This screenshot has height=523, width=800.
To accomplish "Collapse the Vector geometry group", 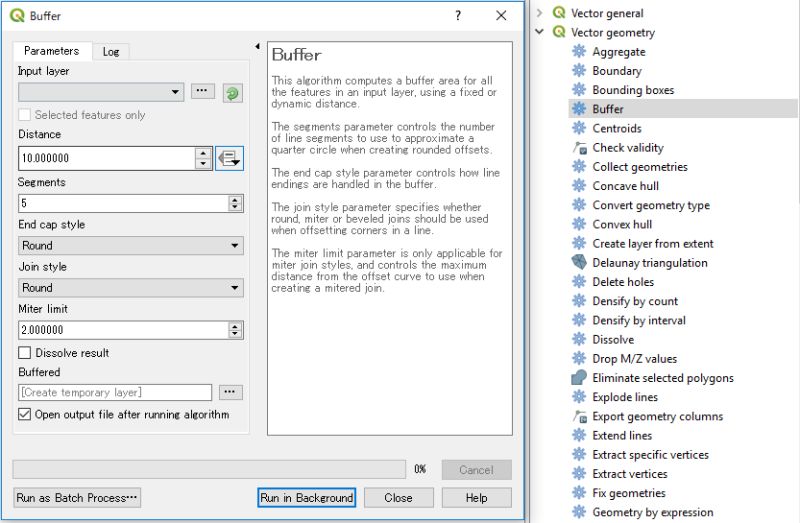I will click(539, 32).
